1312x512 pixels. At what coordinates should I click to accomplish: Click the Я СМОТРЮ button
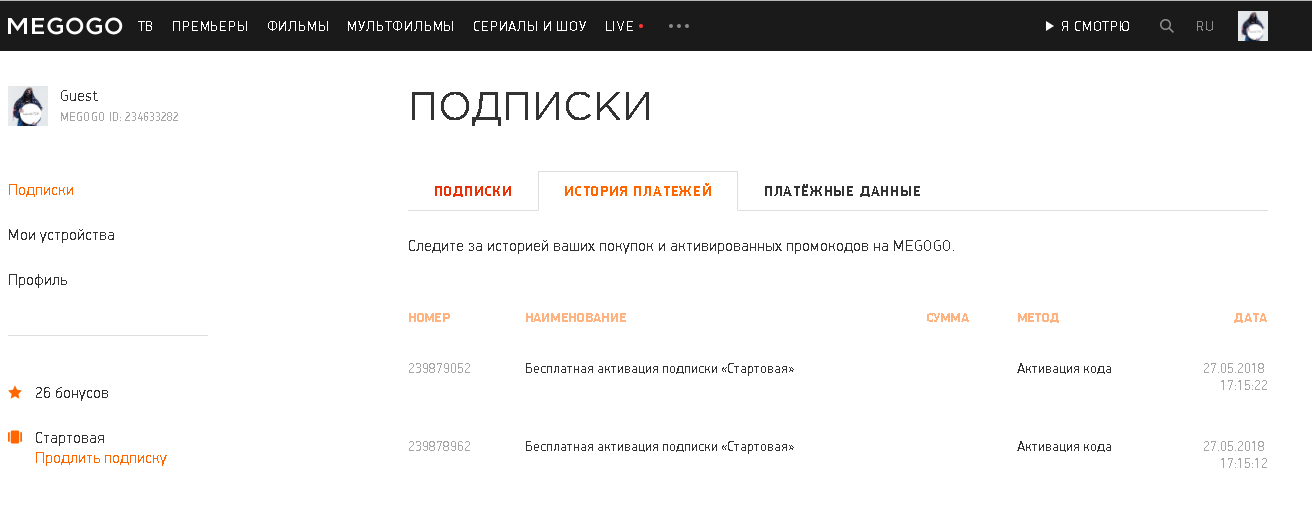tap(1088, 26)
